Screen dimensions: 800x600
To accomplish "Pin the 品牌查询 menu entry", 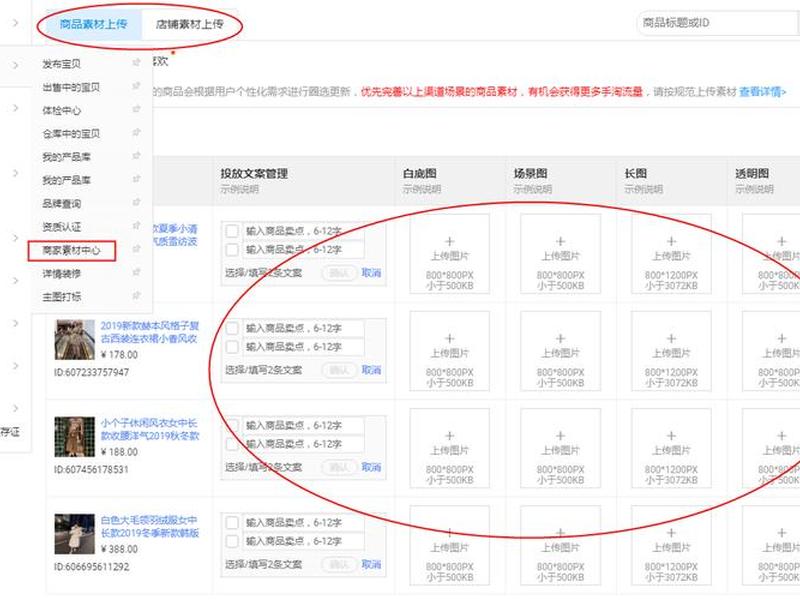I will (136, 203).
